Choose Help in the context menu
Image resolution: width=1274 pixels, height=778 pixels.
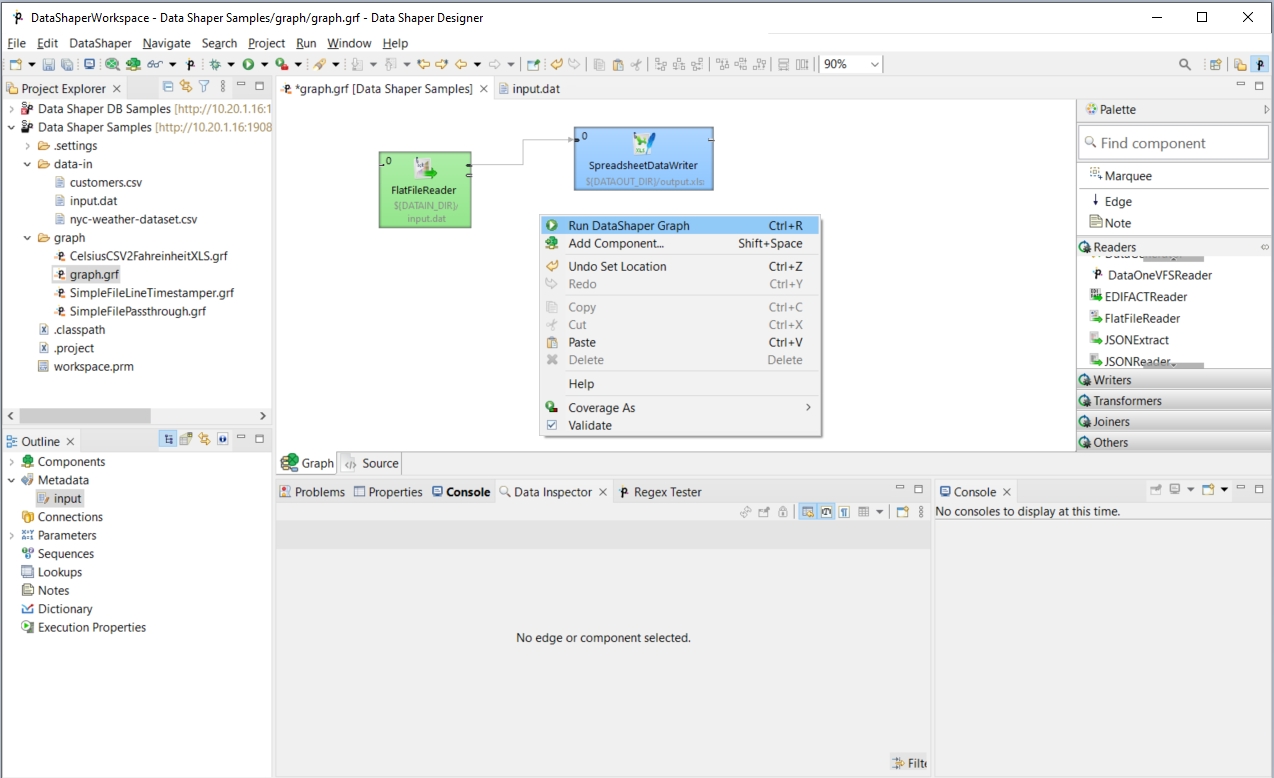(679, 384)
